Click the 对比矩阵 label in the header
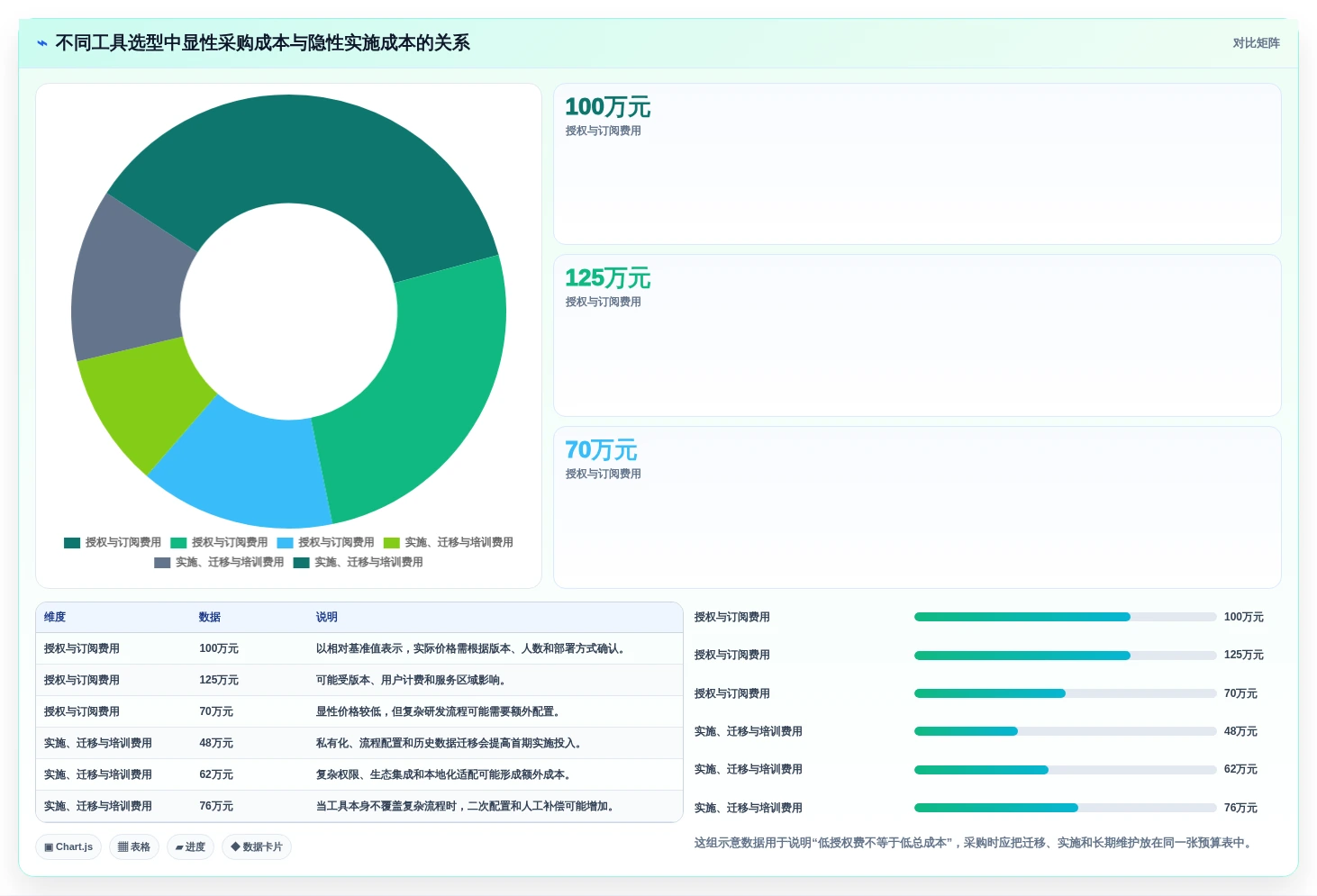Viewport: 1317px width, 896px height. pos(1256,43)
